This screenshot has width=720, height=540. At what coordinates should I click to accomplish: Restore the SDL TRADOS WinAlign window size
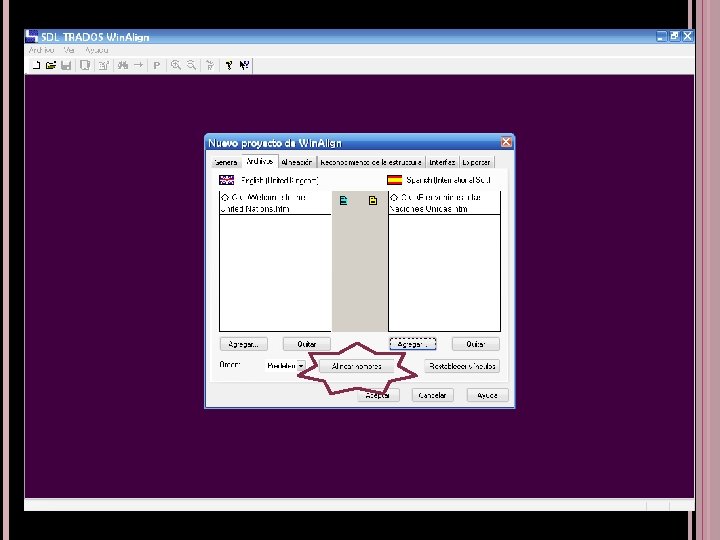click(675, 36)
